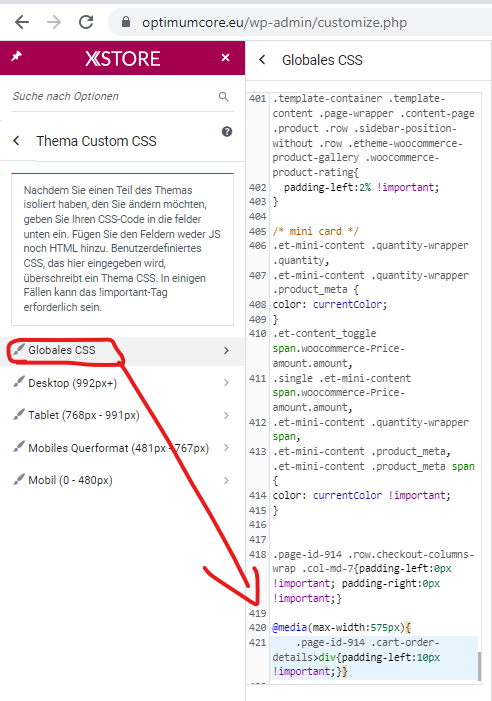Click the padlock site info icon
The height and width of the screenshot is (701, 492).
pos(126,22)
